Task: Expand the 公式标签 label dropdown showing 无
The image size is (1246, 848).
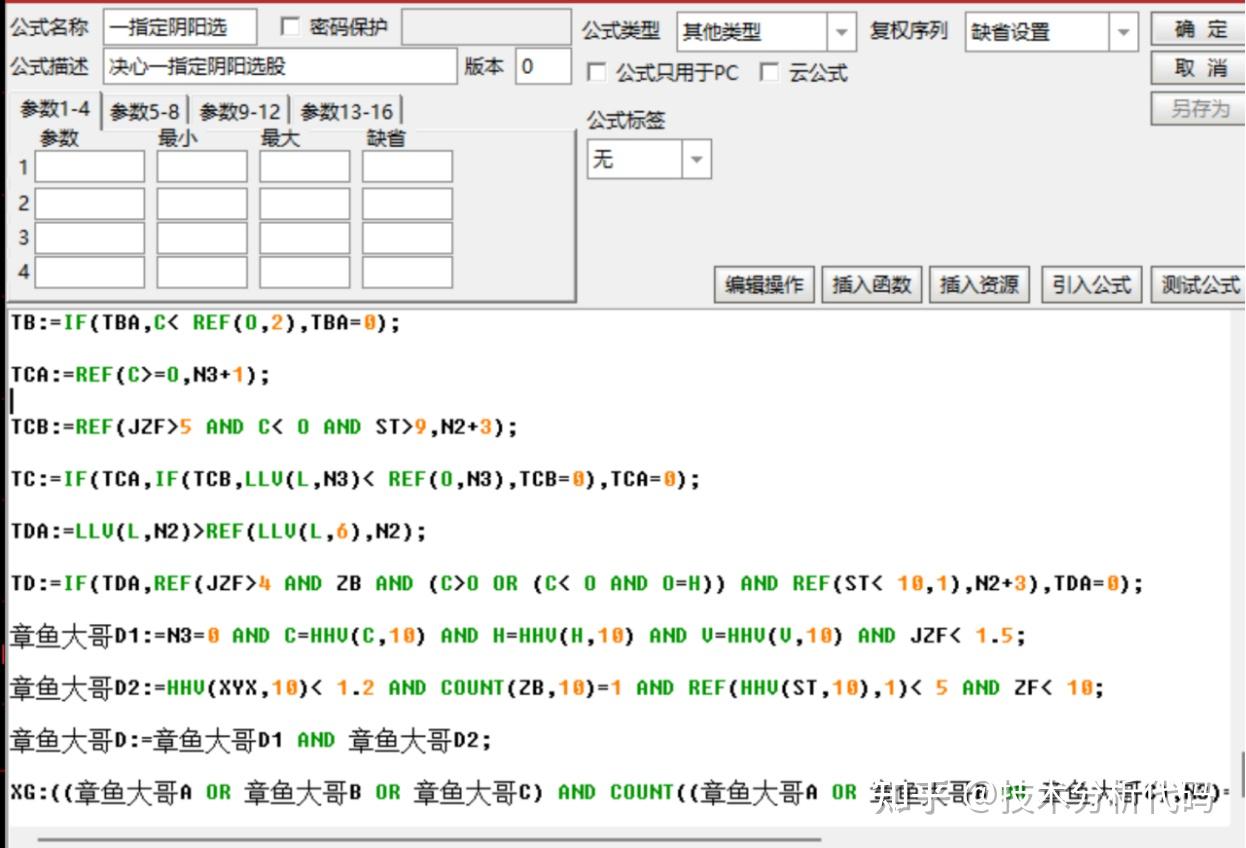Action: pyautogui.click(x=696, y=158)
